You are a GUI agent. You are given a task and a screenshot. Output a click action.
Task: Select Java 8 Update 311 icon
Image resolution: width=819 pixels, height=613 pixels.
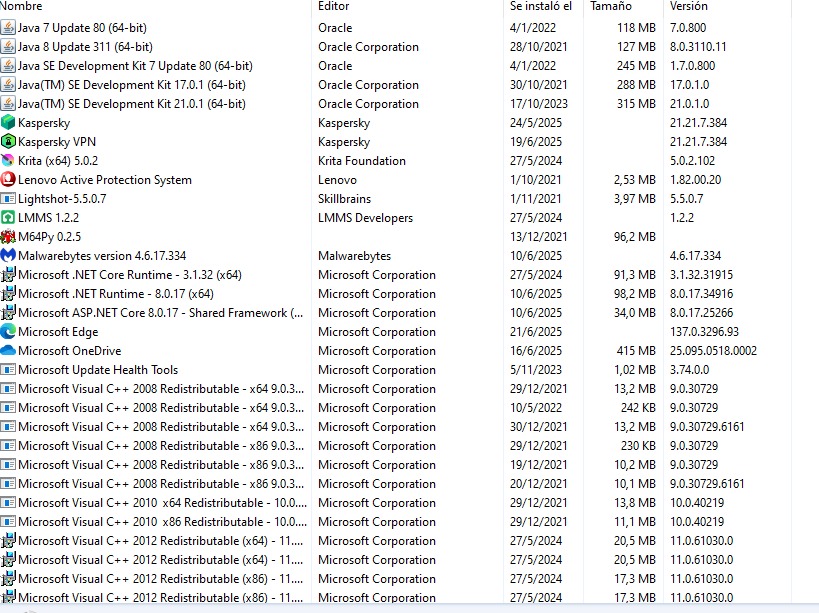click(8, 46)
